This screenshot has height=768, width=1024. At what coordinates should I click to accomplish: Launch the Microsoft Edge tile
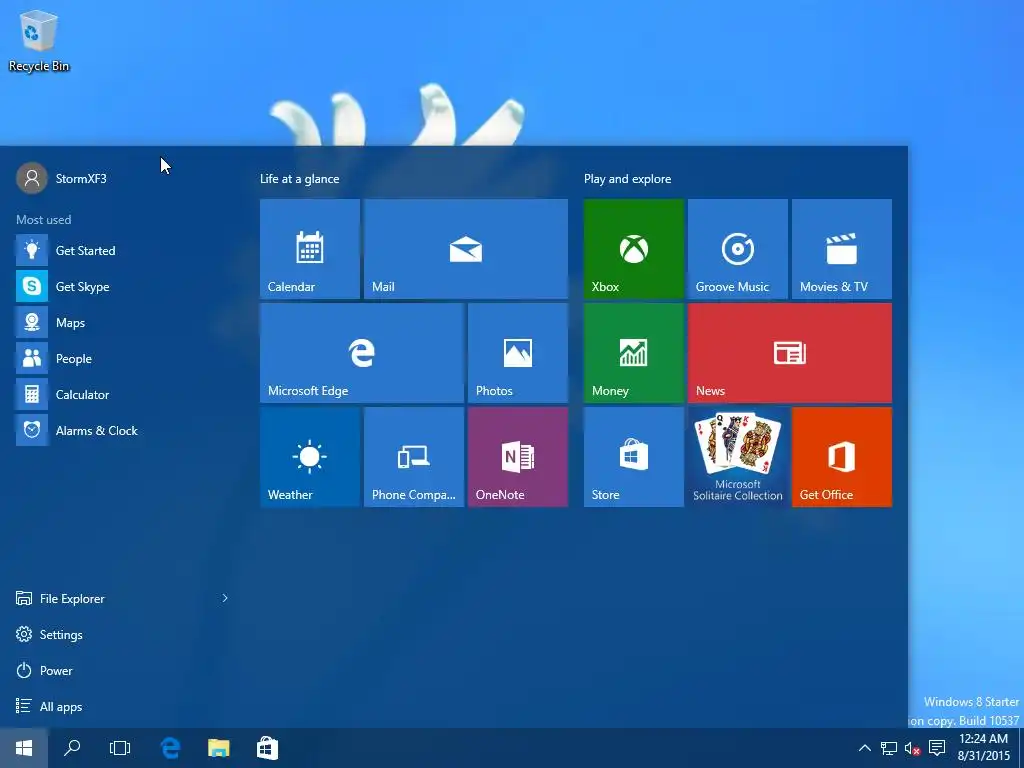coord(362,353)
